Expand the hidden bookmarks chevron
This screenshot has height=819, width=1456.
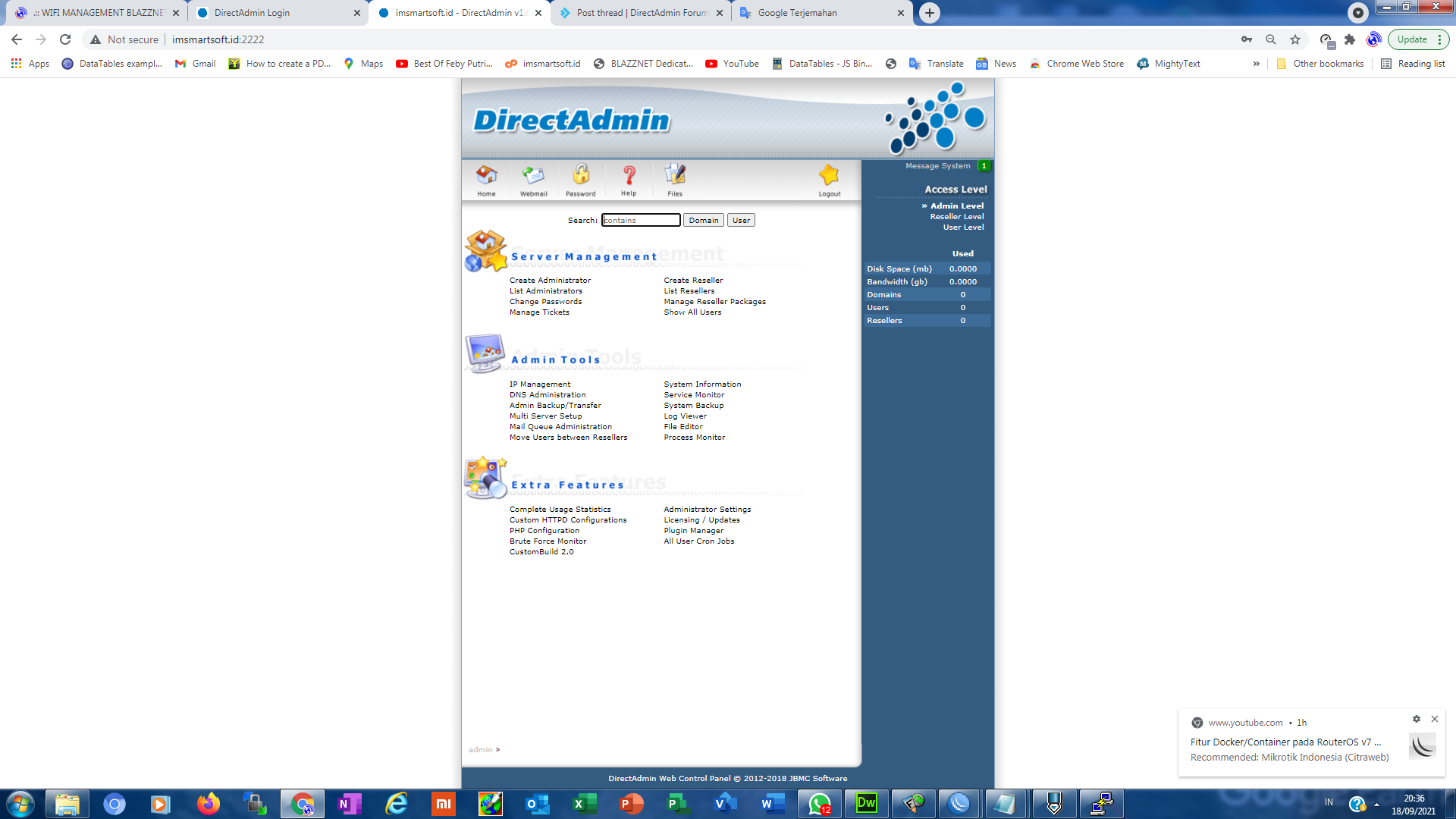click(x=1257, y=64)
